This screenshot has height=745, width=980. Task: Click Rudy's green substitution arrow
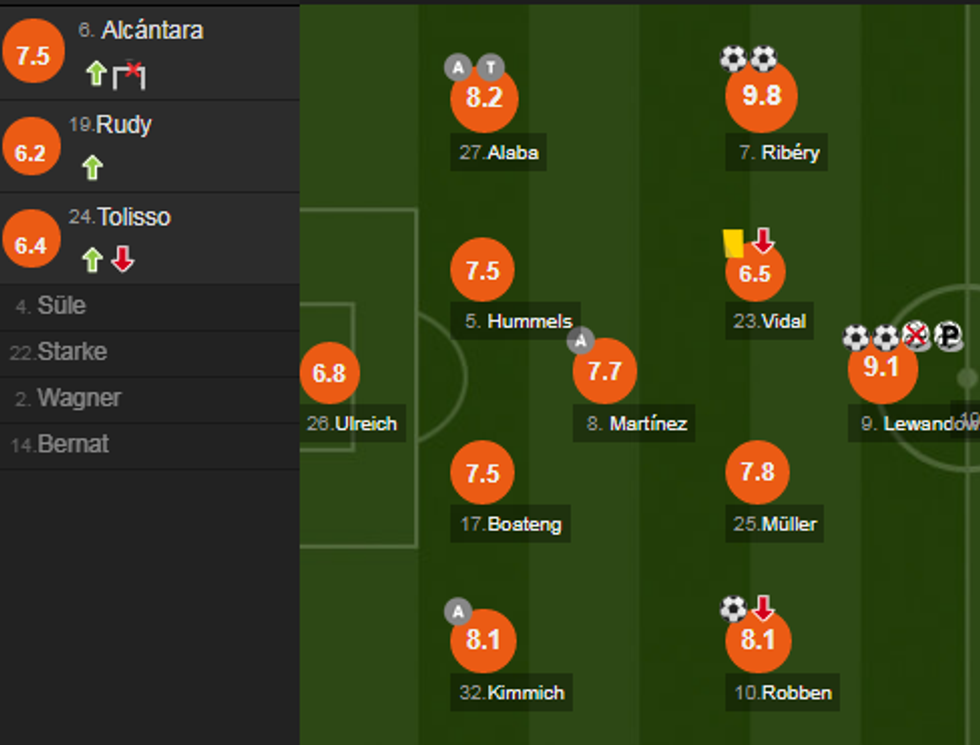point(93,167)
